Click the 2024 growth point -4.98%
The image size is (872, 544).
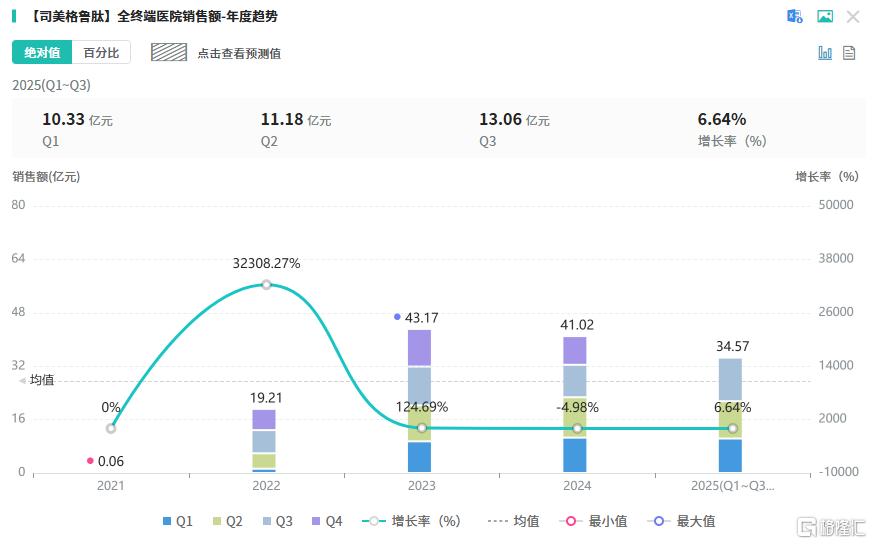point(577,428)
